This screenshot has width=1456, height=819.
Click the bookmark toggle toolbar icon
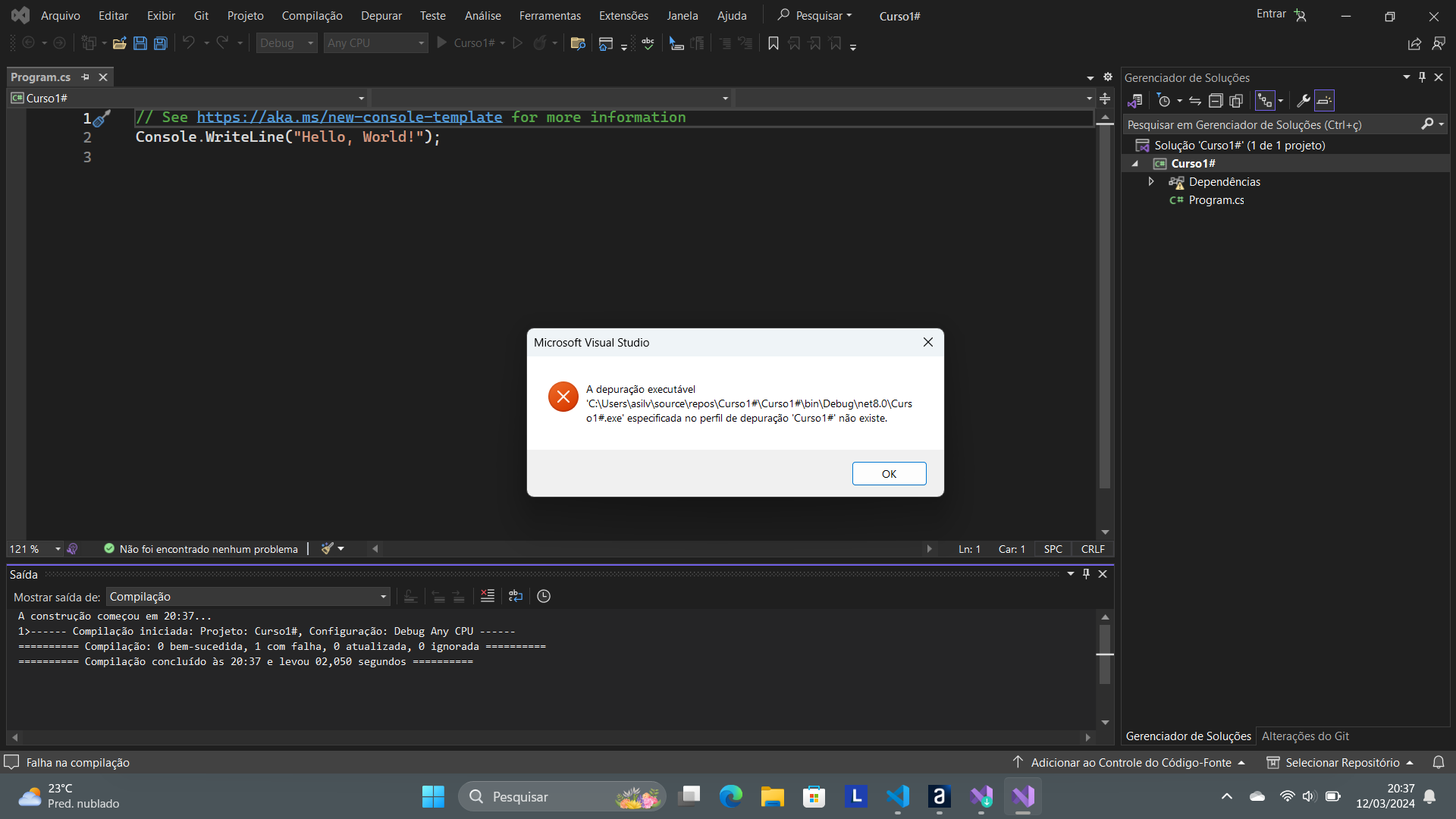(773, 43)
